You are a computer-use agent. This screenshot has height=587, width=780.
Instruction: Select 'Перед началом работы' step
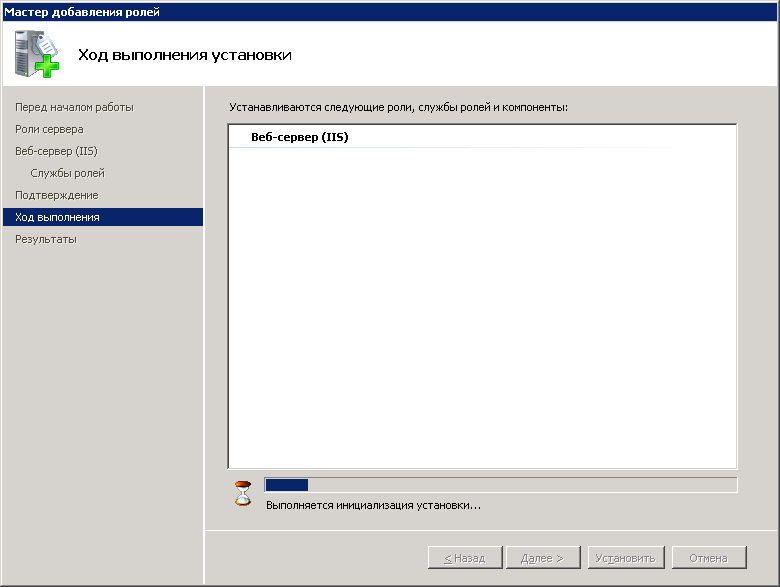(74, 107)
